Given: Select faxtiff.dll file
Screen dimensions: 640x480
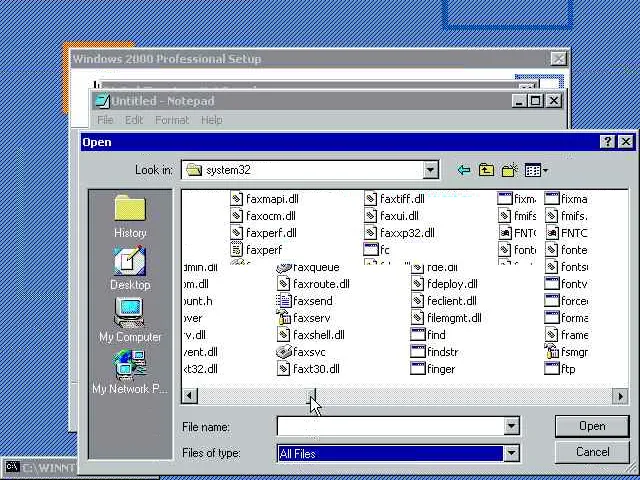Looking at the screenshot, I should coord(394,199).
